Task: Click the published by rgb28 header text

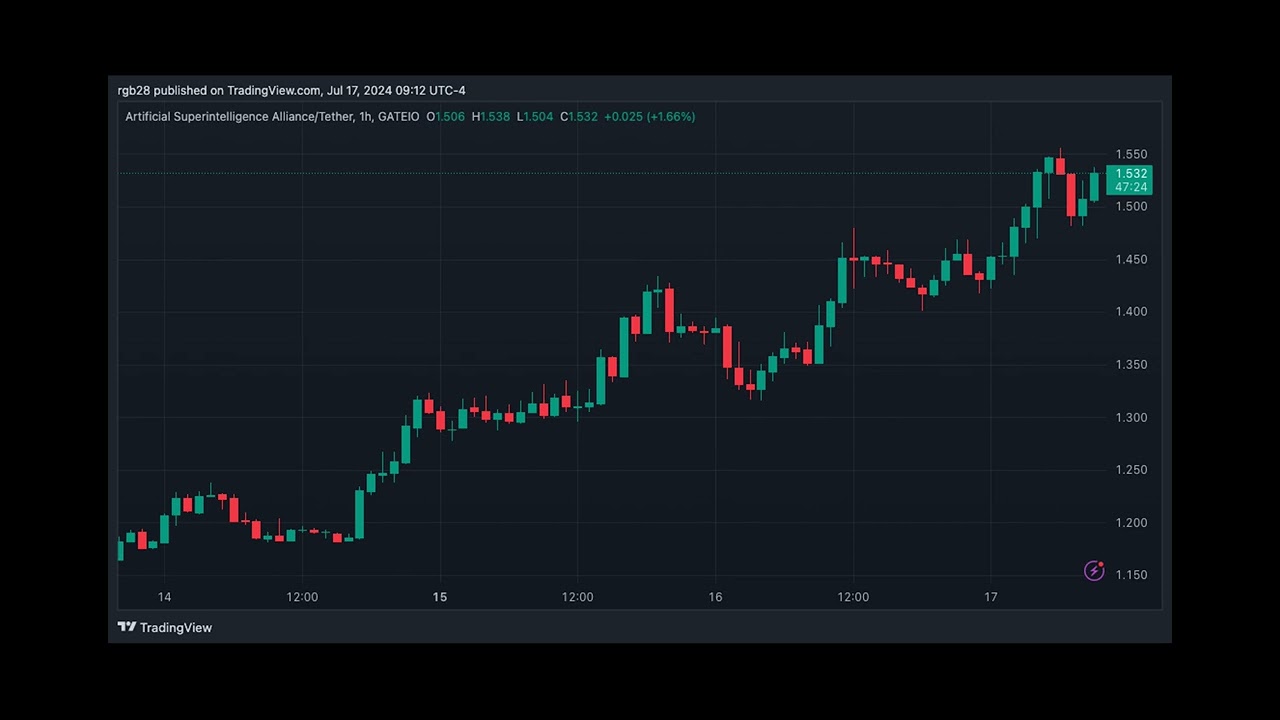Action: (x=291, y=90)
